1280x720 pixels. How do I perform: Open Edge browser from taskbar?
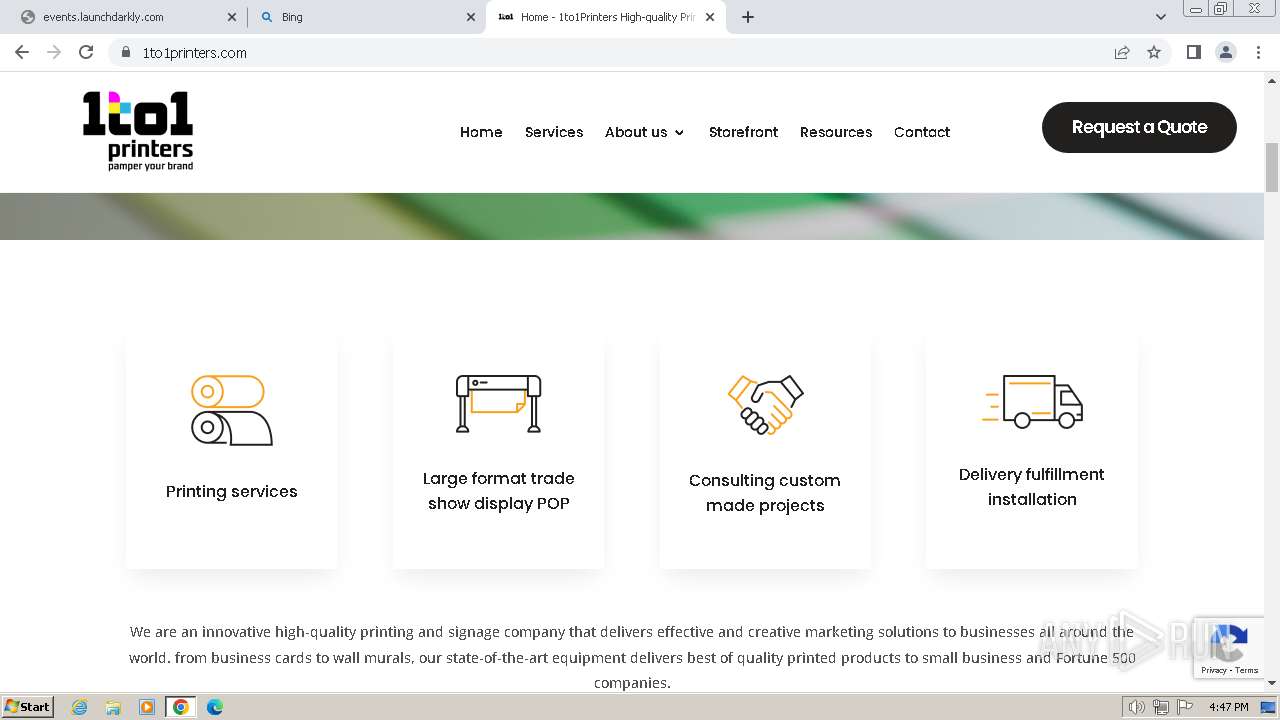[x=215, y=707]
